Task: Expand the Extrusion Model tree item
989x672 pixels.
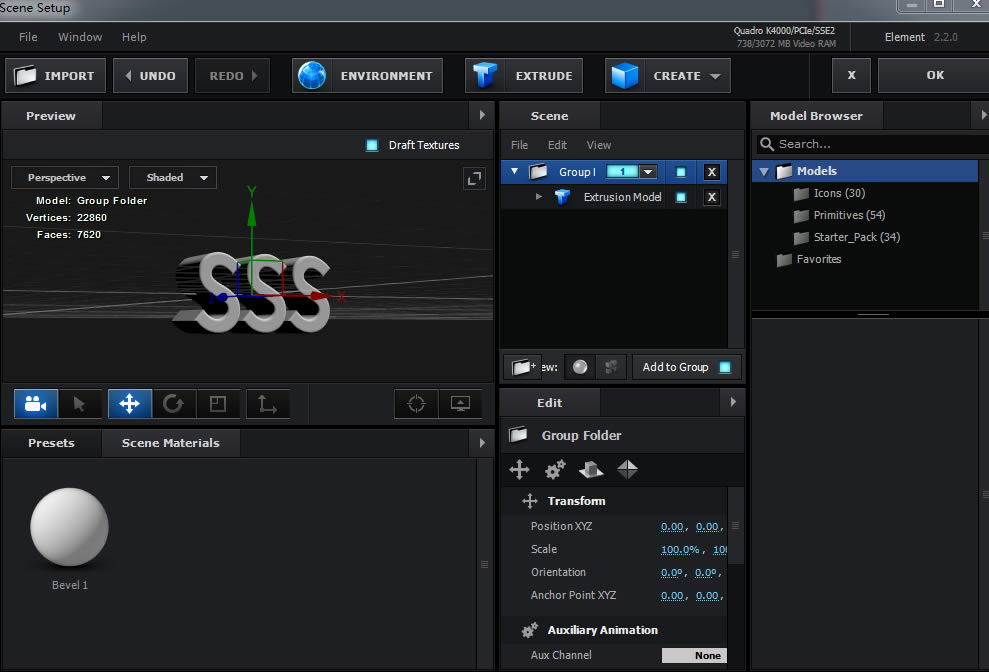Action: point(539,197)
